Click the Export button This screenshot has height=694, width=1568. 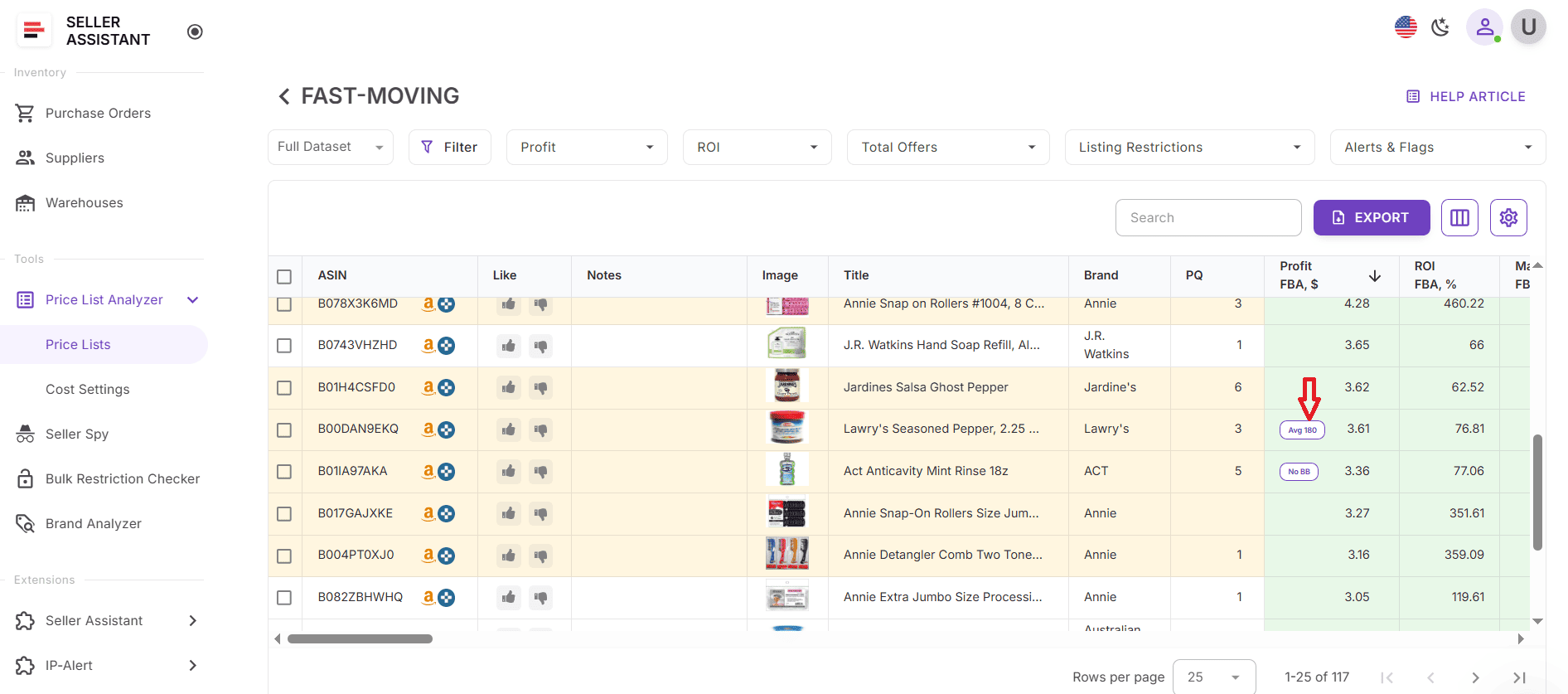[x=1371, y=218]
